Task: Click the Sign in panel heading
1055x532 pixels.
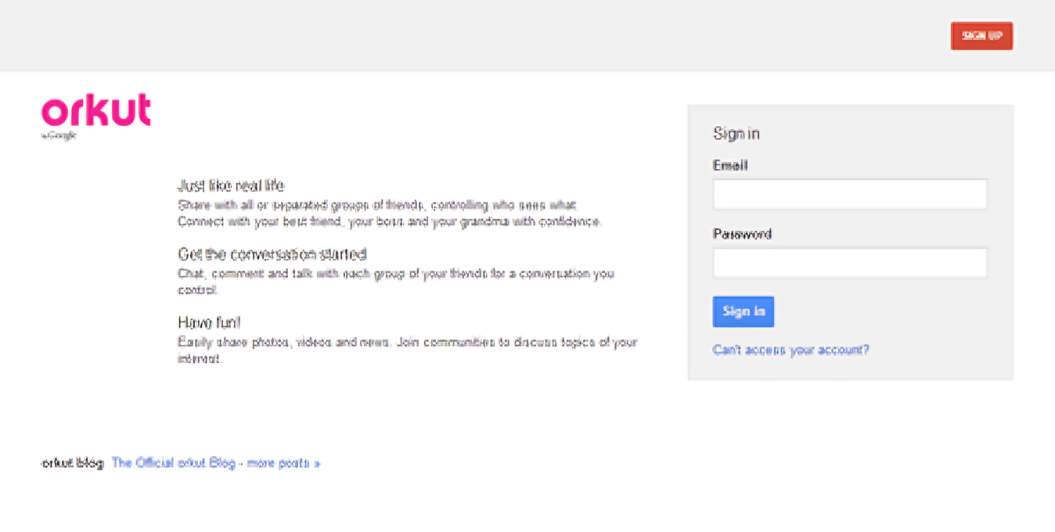Action: point(736,134)
